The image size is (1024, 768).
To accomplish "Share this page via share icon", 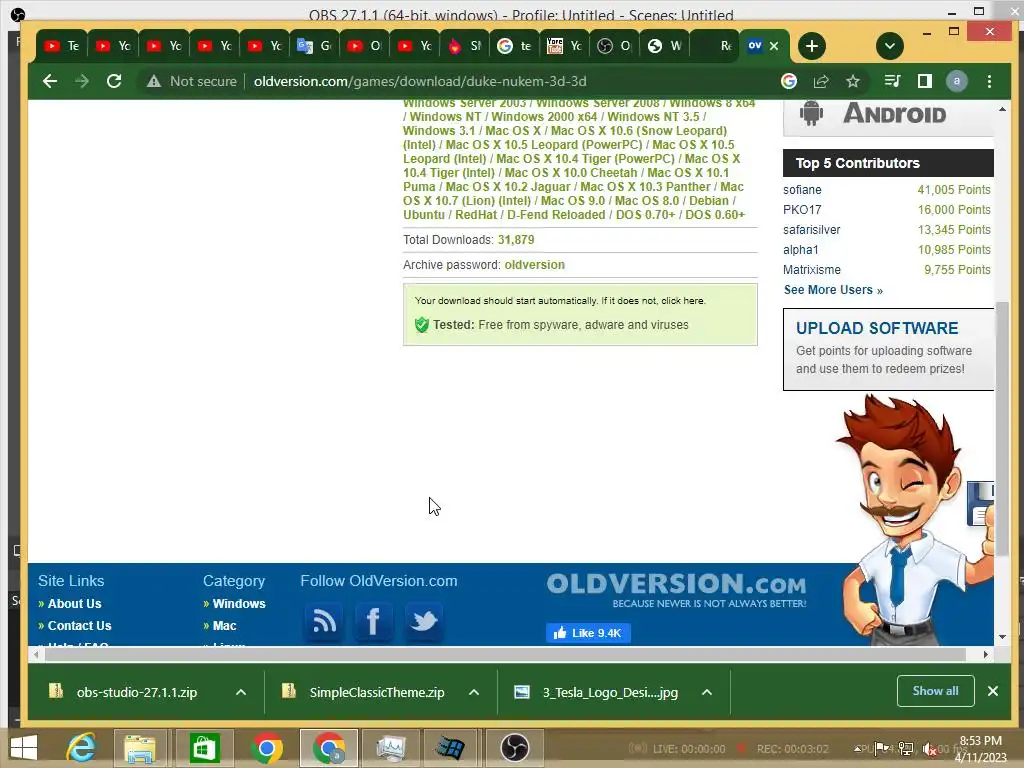I will coord(821,81).
